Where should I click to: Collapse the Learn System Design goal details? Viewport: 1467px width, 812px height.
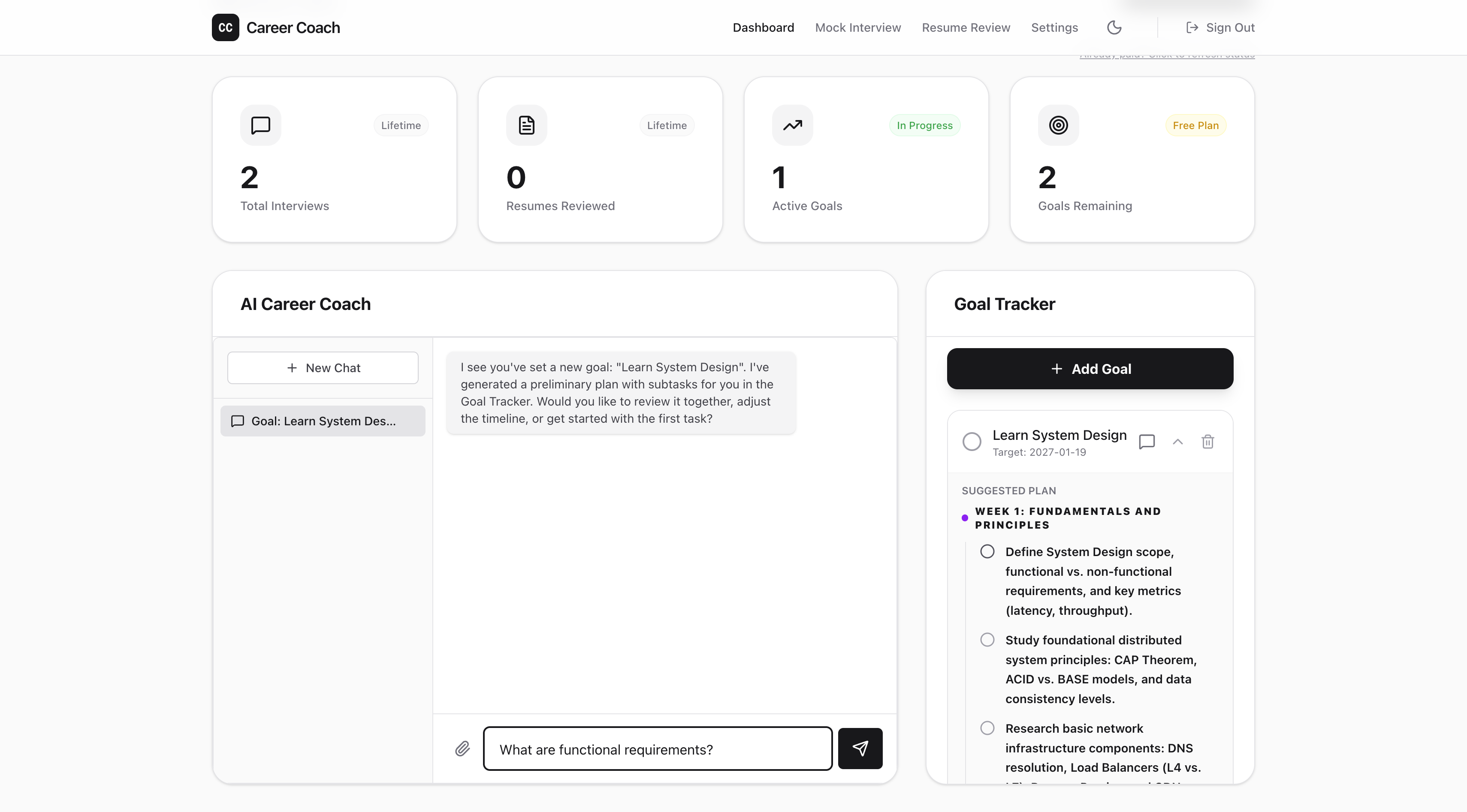tap(1177, 442)
